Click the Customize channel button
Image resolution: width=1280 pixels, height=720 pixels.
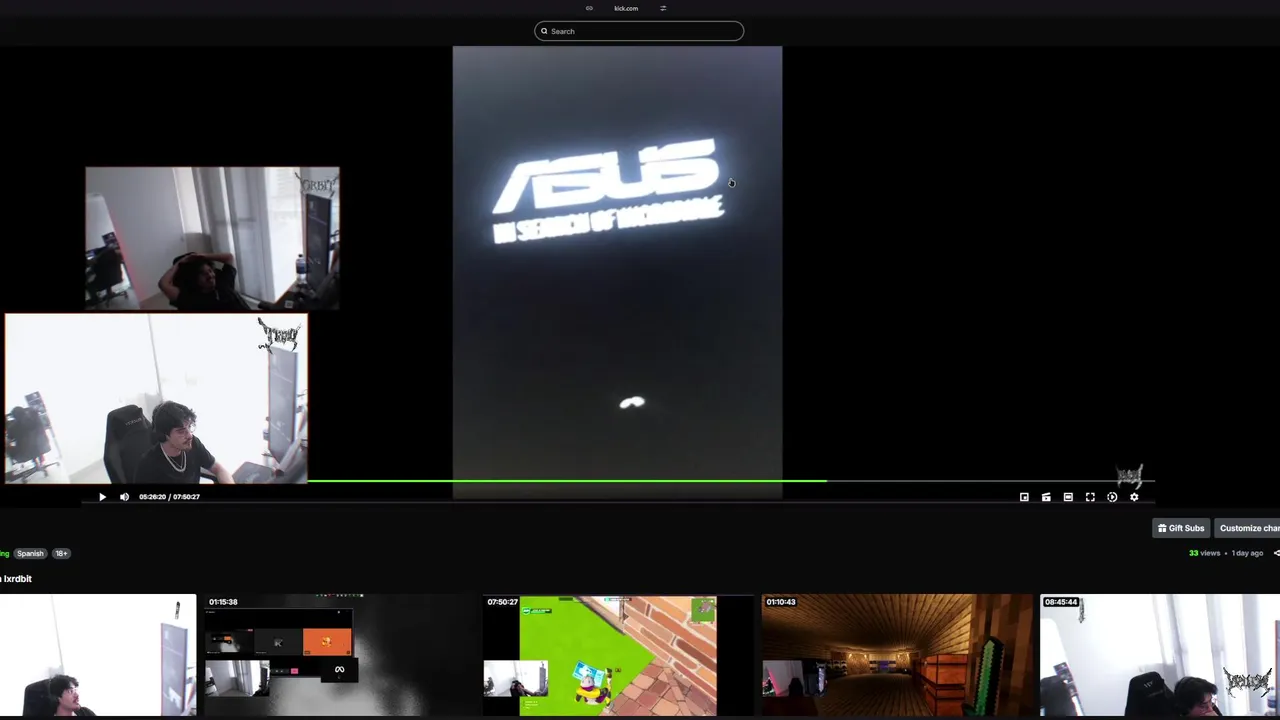click(1248, 528)
